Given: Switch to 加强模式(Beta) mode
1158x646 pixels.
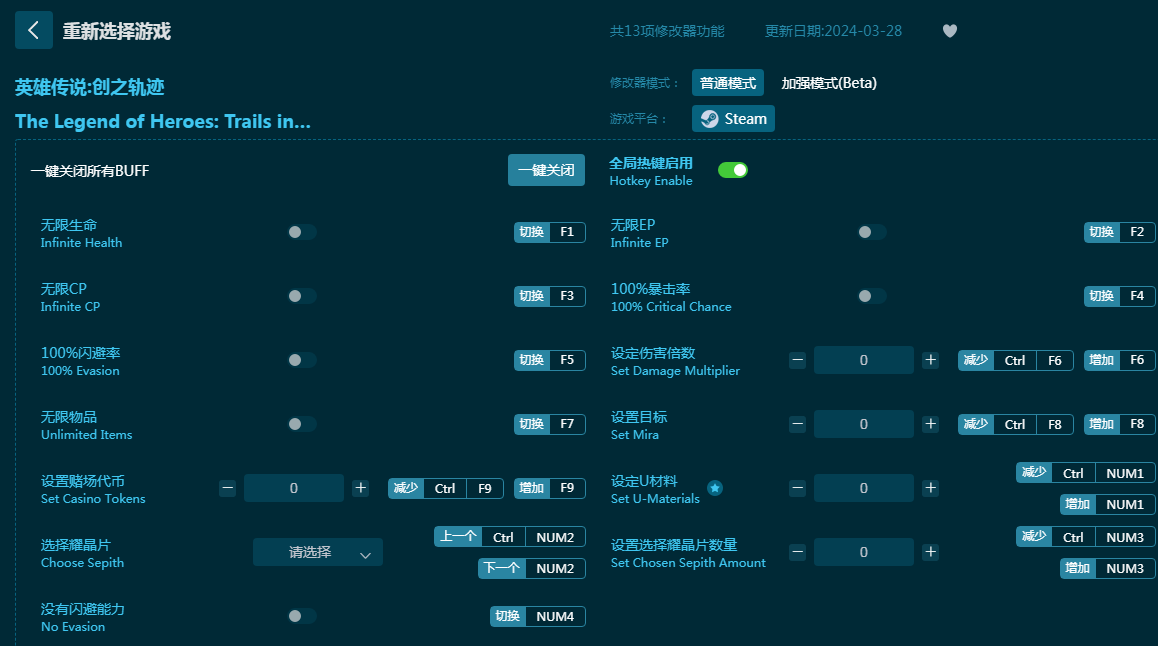Looking at the screenshot, I should 829,83.
